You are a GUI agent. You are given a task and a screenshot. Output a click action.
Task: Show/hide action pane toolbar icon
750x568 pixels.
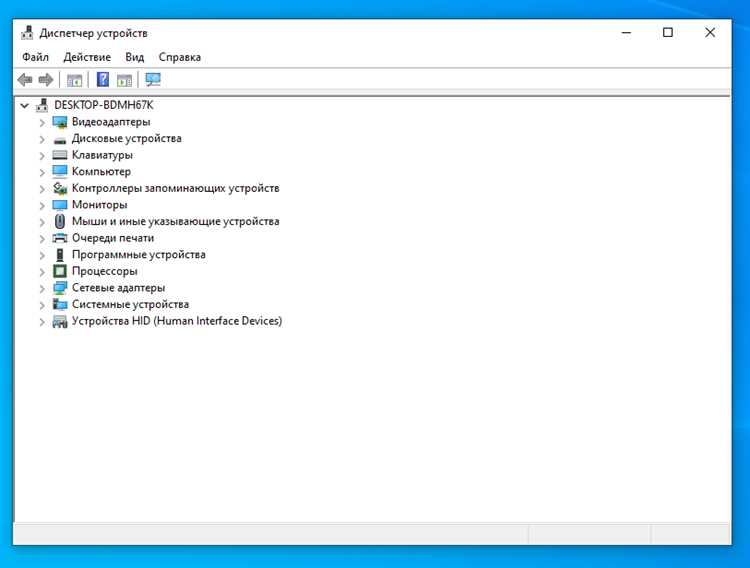point(124,80)
